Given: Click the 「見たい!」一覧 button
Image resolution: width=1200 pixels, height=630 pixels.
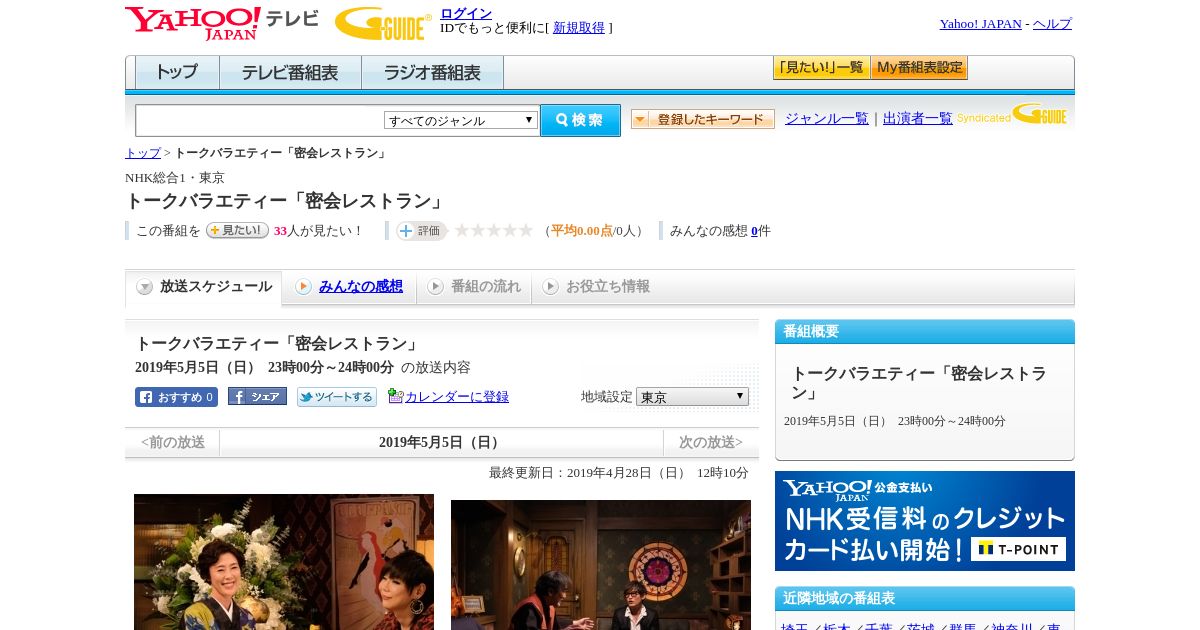Looking at the screenshot, I should pos(822,68).
